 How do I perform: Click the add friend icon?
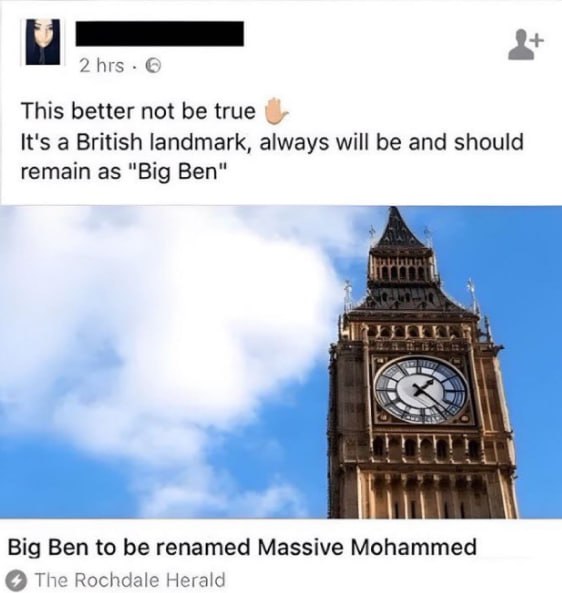pos(526,47)
